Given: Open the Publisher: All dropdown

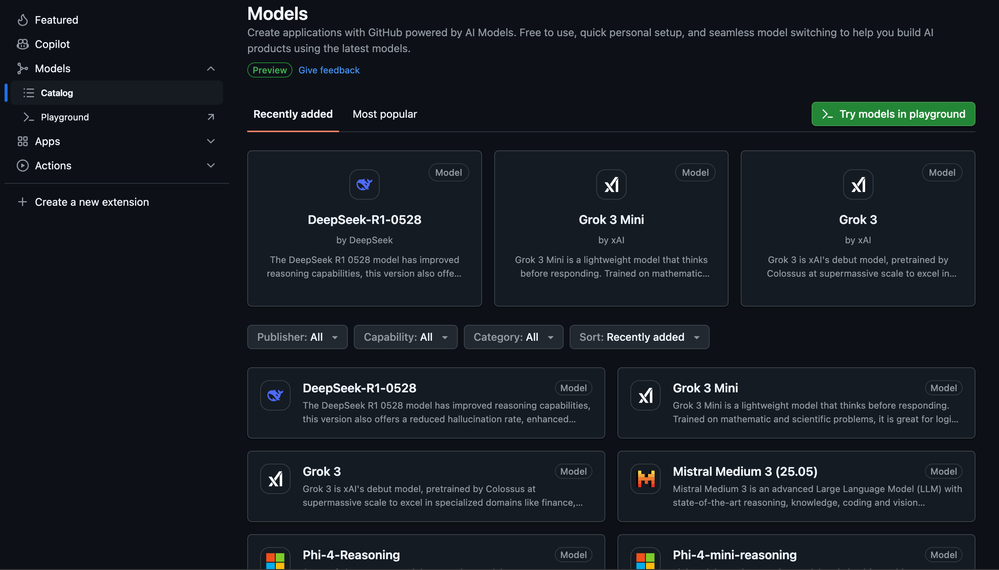Looking at the screenshot, I should (297, 337).
